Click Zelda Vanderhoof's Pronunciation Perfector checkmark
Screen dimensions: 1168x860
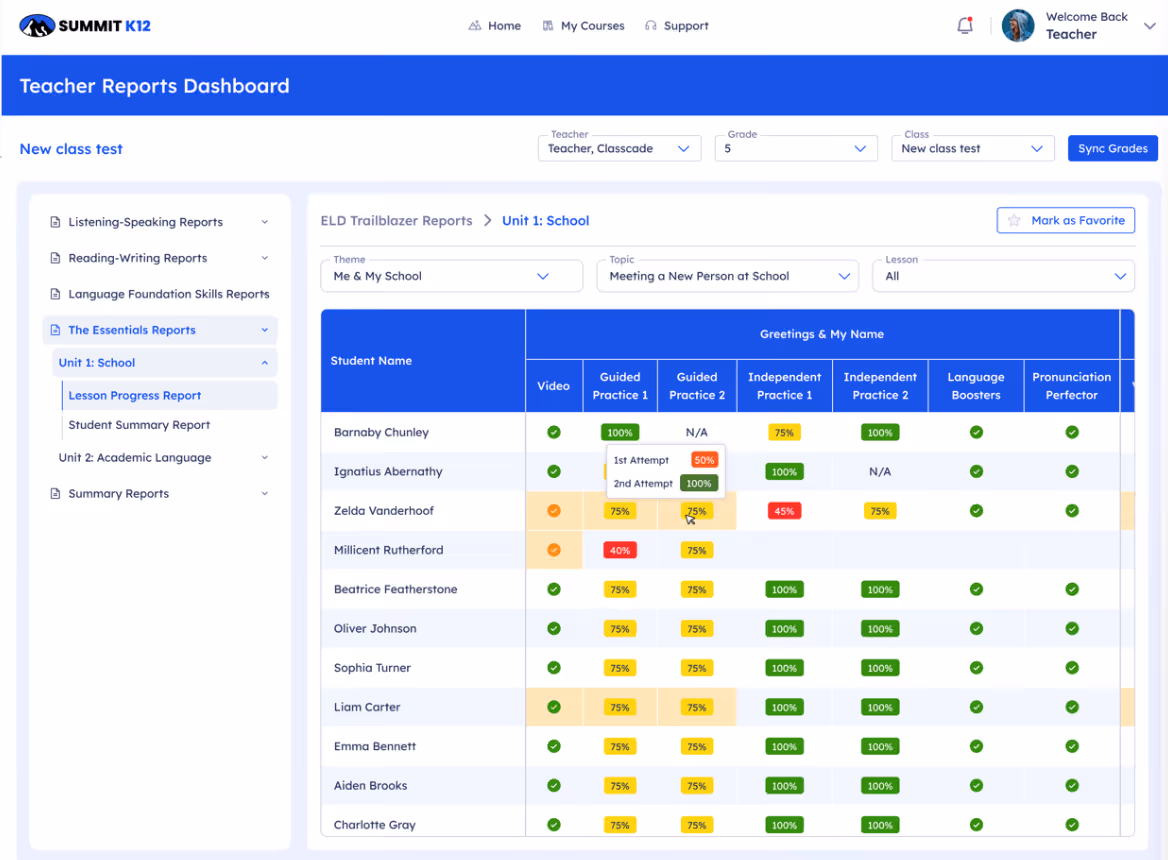(x=1072, y=511)
